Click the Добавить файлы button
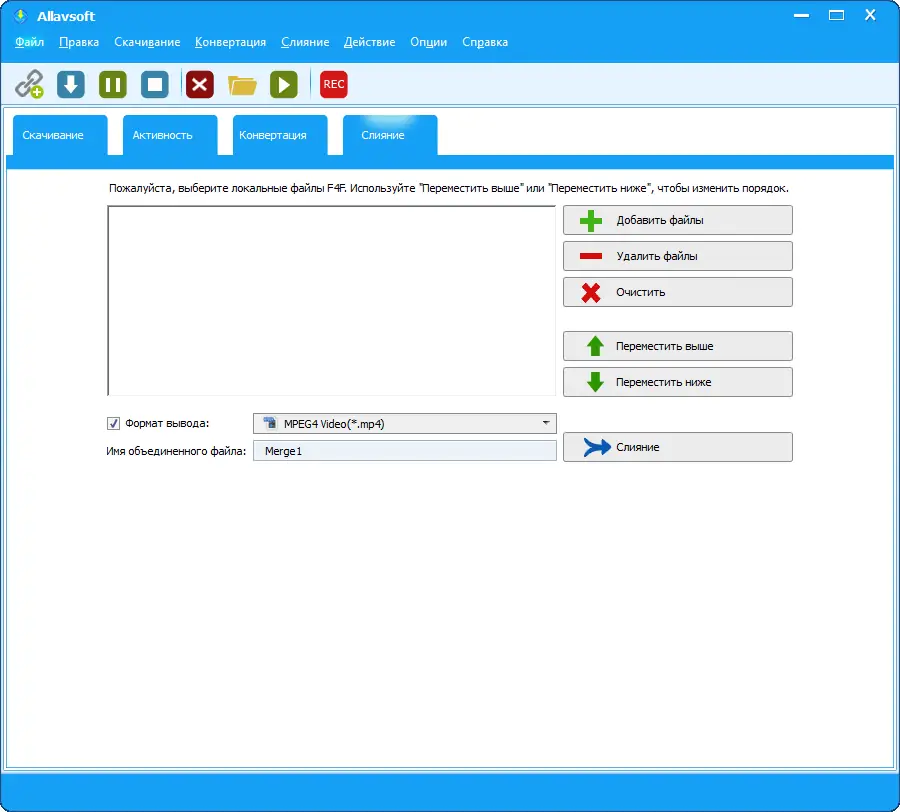Image resolution: width=900 pixels, height=812 pixels. [x=677, y=220]
